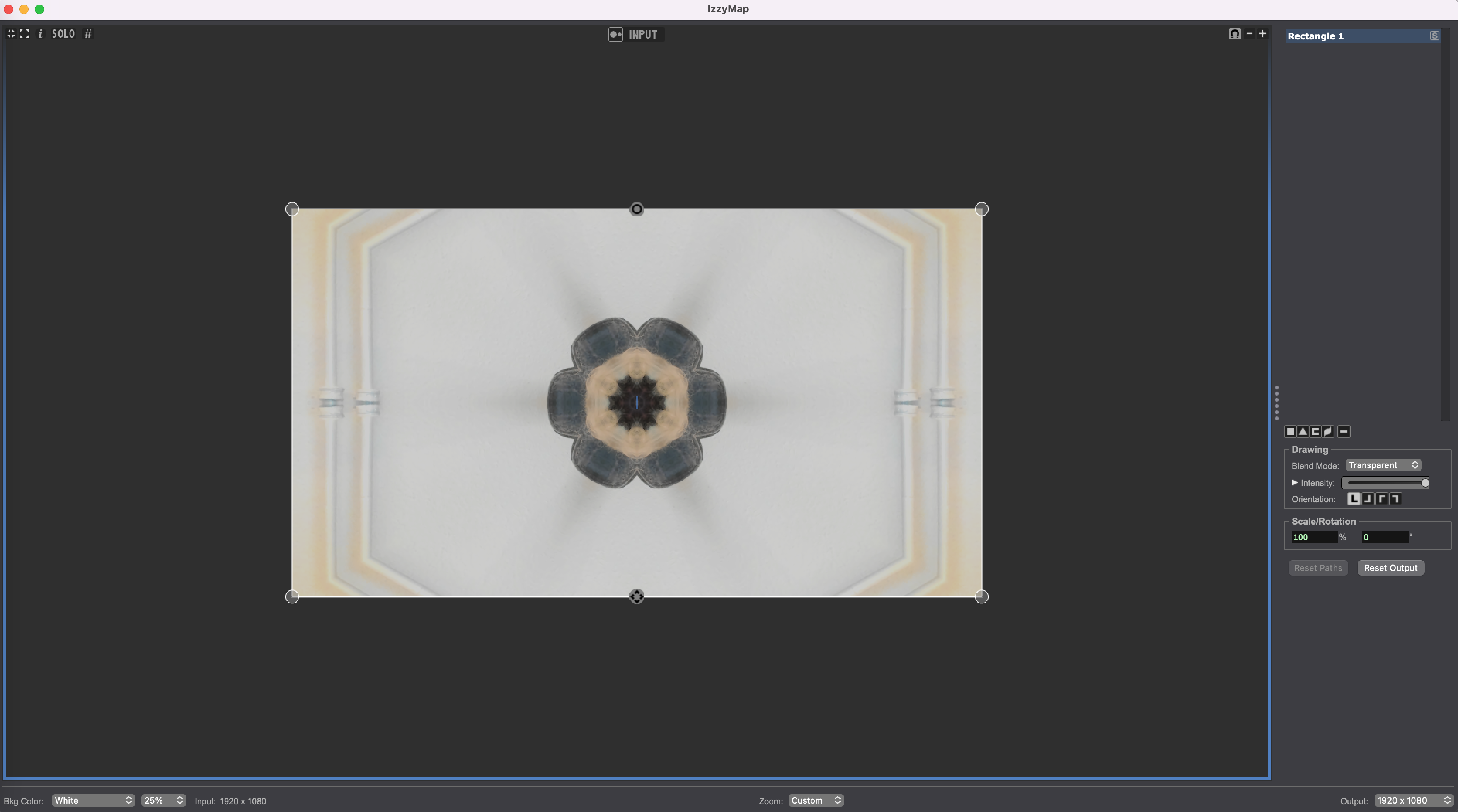This screenshot has width=1458, height=812.
Task: Toggle SOLO mode
Action: pyautogui.click(x=63, y=34)
